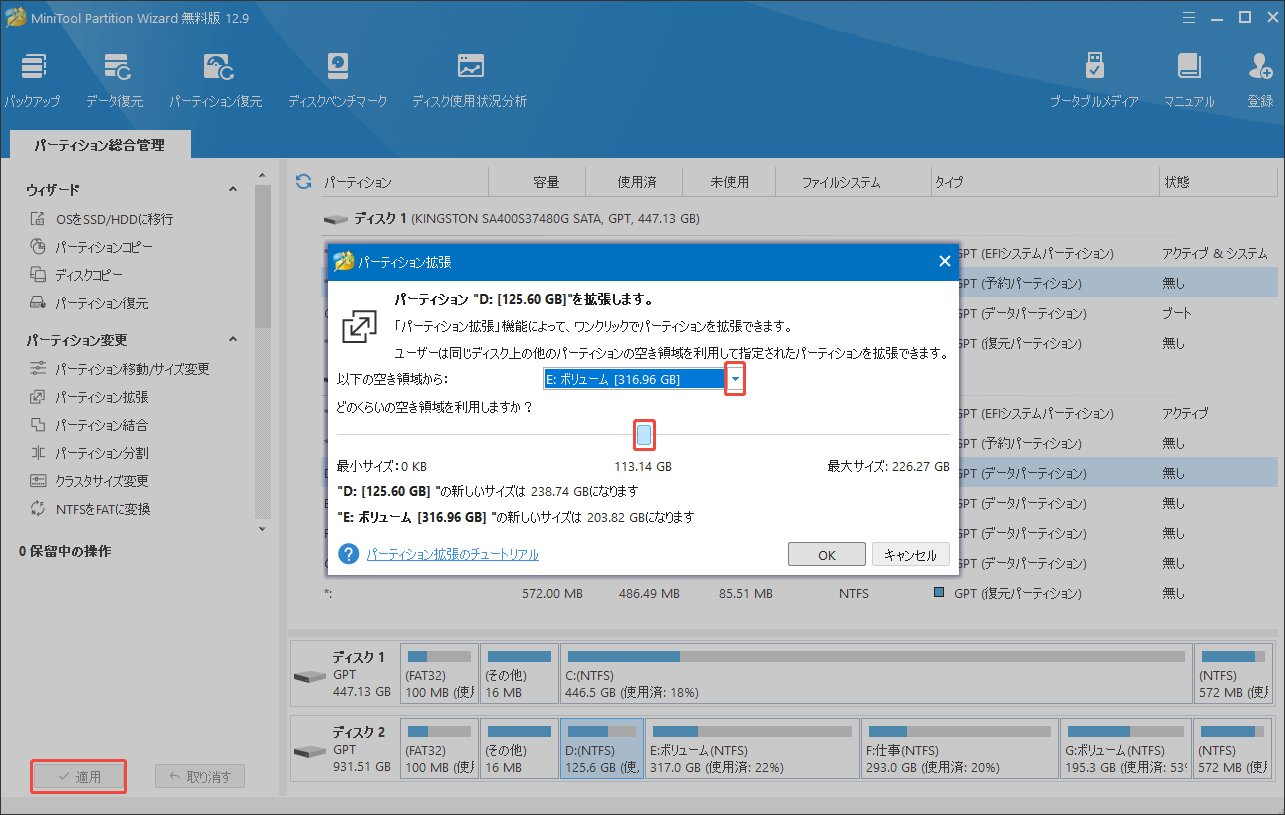
Task: Click the sidebar vertical scrollbar
Action: (263, 258)
